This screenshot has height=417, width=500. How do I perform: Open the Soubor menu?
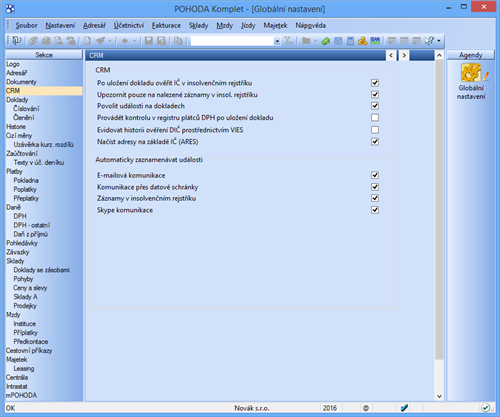(x=26, y=25)
